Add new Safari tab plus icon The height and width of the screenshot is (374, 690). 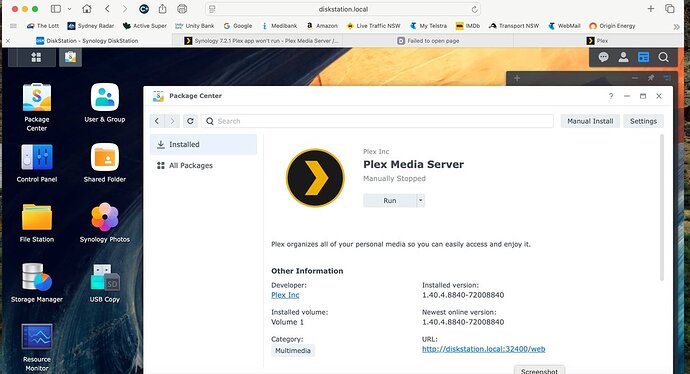[650, 9]
